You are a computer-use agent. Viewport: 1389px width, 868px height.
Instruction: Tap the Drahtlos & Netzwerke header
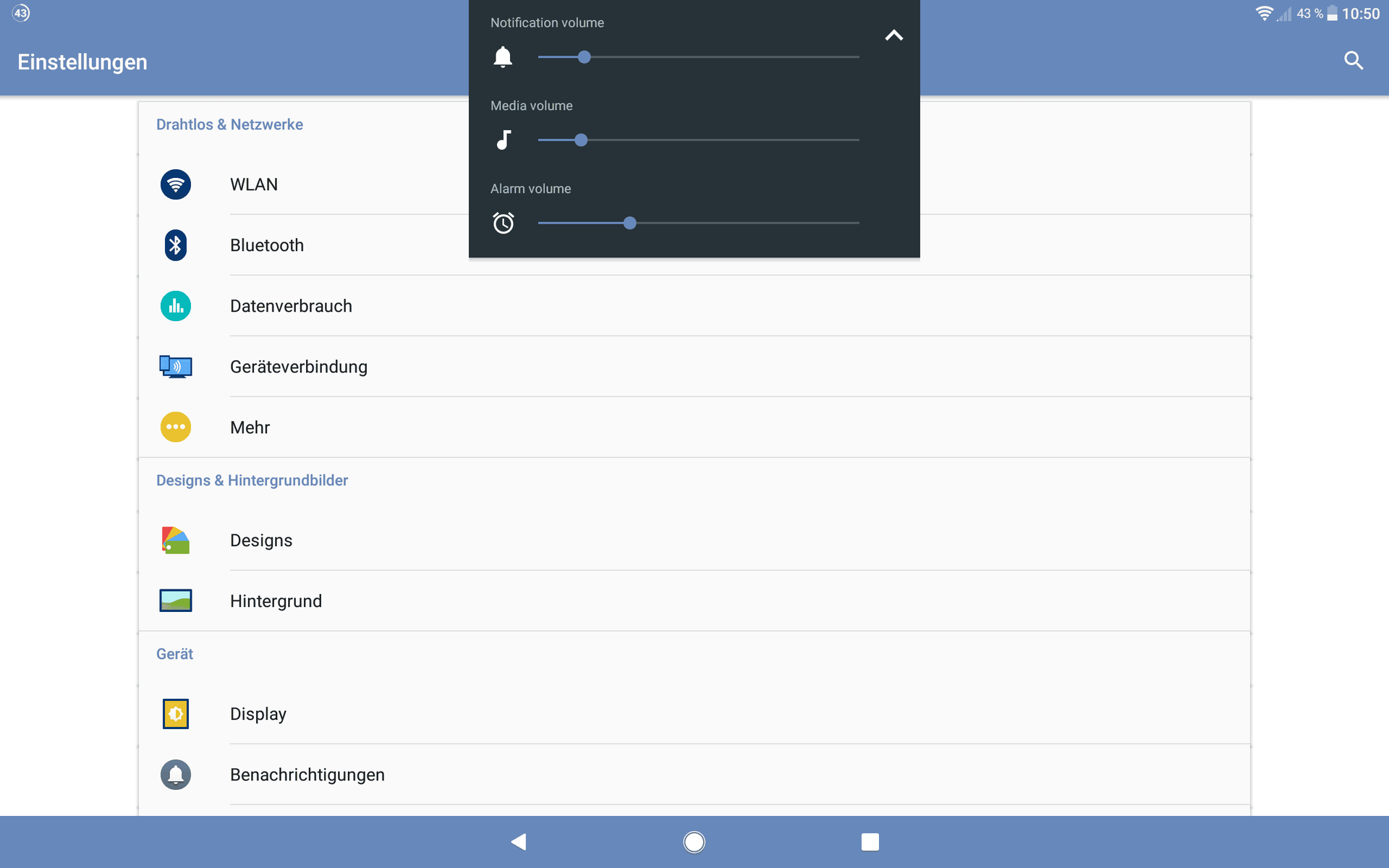coord(229,124)
